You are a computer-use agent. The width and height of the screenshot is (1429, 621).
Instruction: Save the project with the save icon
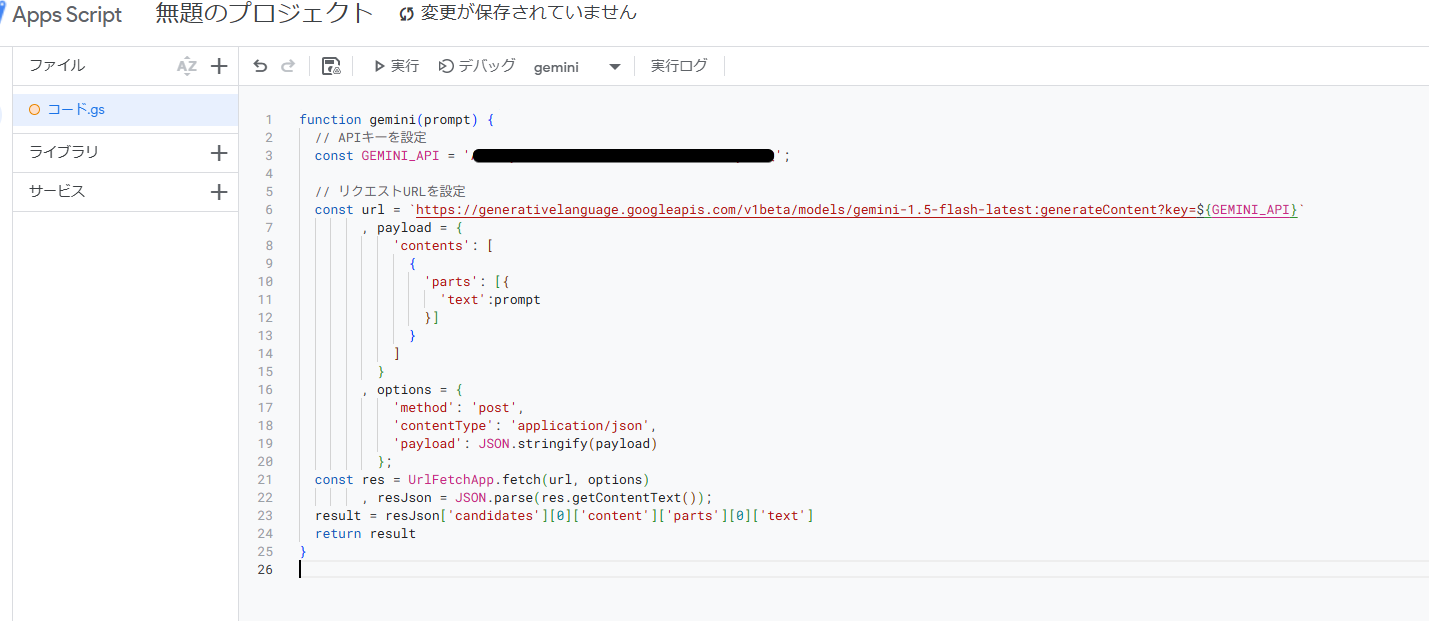[330, 65]
